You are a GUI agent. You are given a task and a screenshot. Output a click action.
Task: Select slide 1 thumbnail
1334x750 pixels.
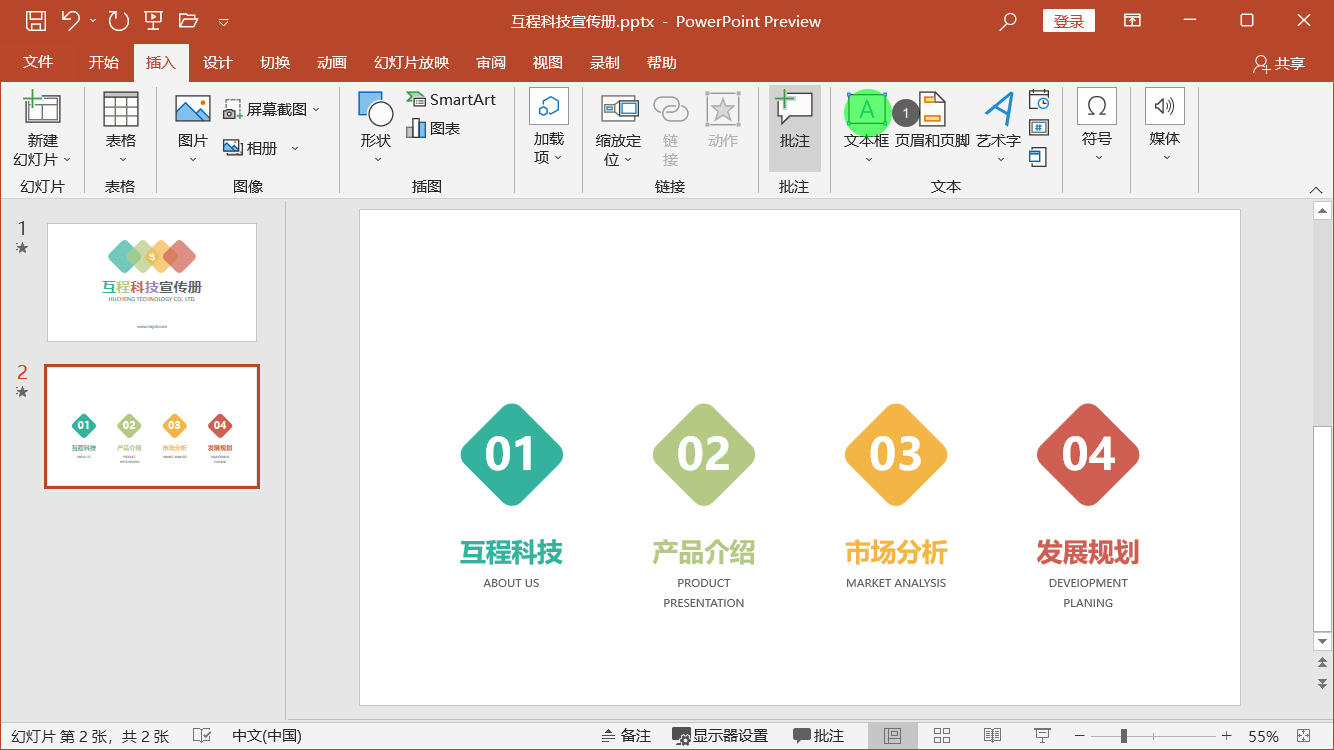(152, 282)
